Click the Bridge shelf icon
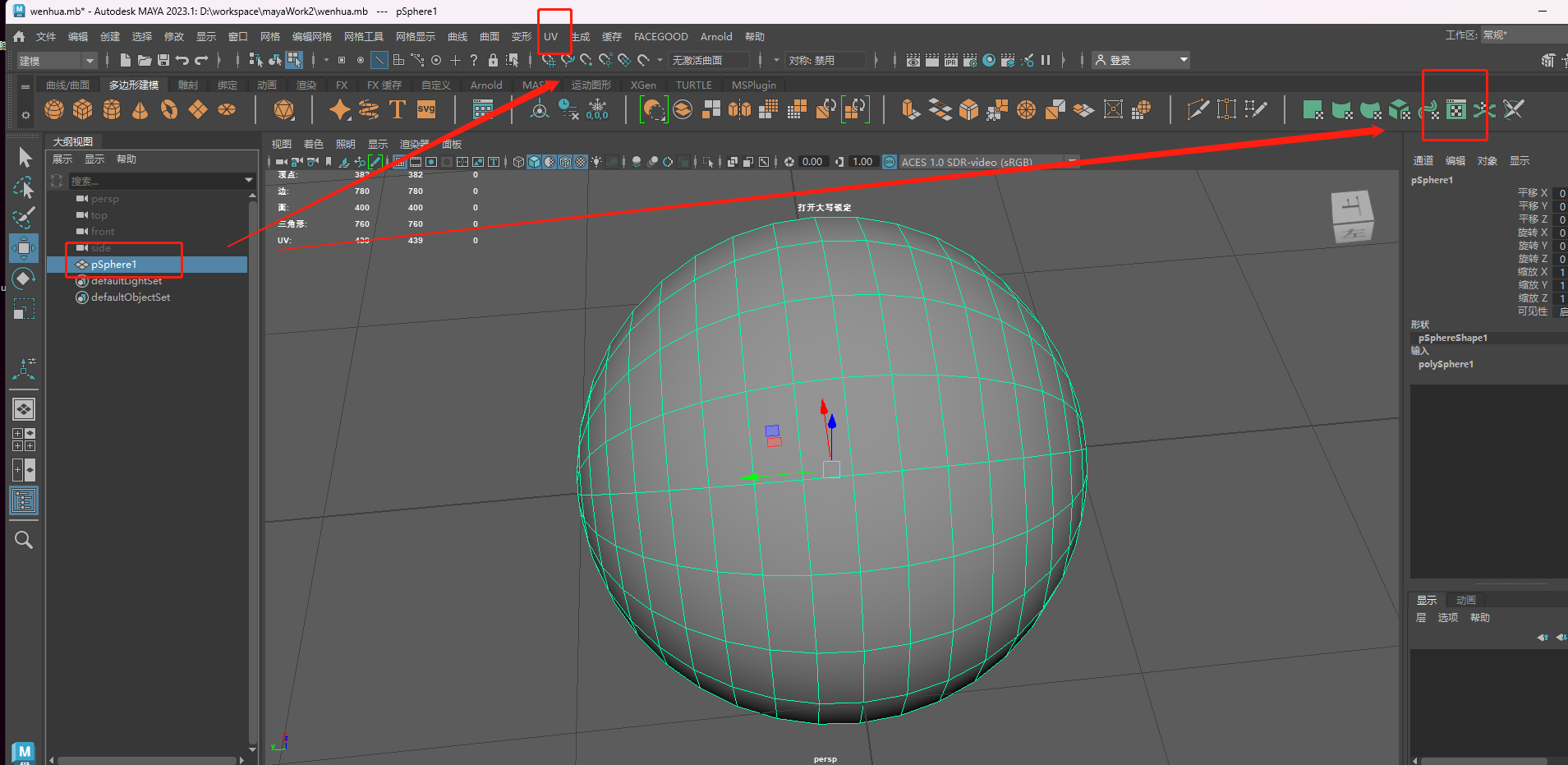 pos(940,109)
